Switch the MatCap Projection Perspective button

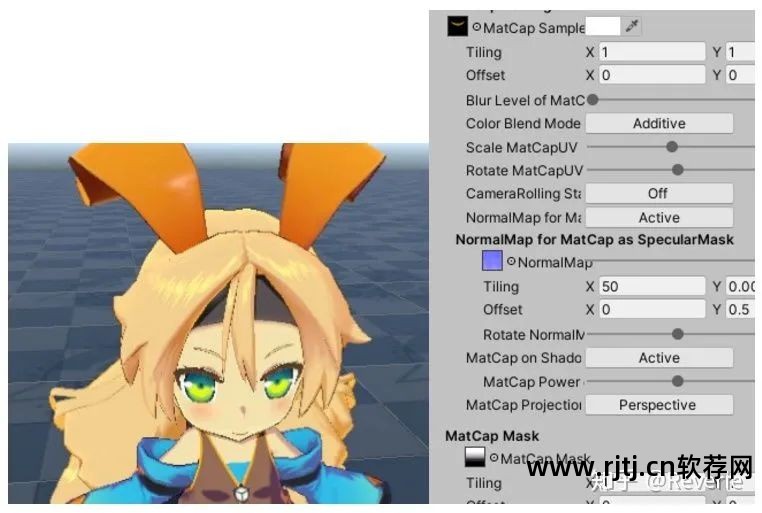click(x=658, y=405)
